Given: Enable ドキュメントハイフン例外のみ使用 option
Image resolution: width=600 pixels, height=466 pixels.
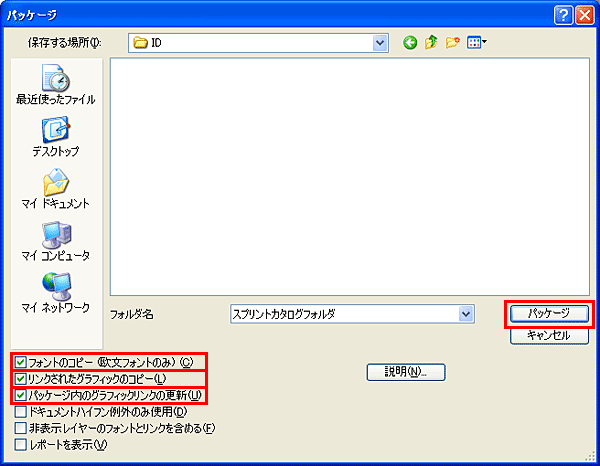Looking at the screenshot, I should click(x=20, y=412).
